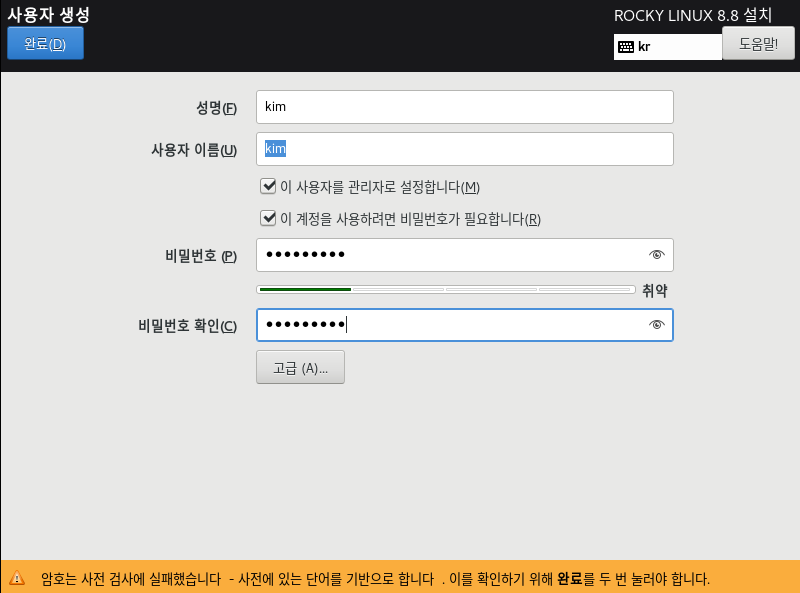The height and width of the screenshot is (593, 800).
Task: Show confirm password using eye icon
Action: 657,325
